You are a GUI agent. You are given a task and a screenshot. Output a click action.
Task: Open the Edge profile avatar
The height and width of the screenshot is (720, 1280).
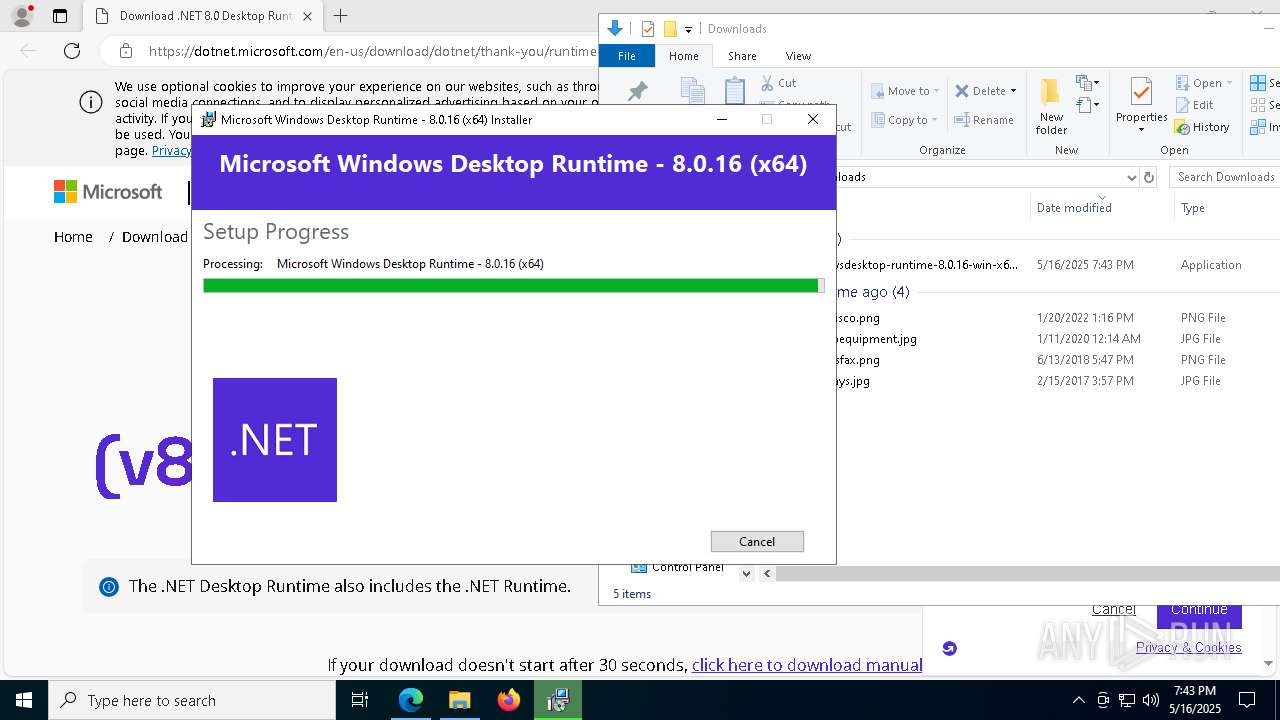[22, 16]
